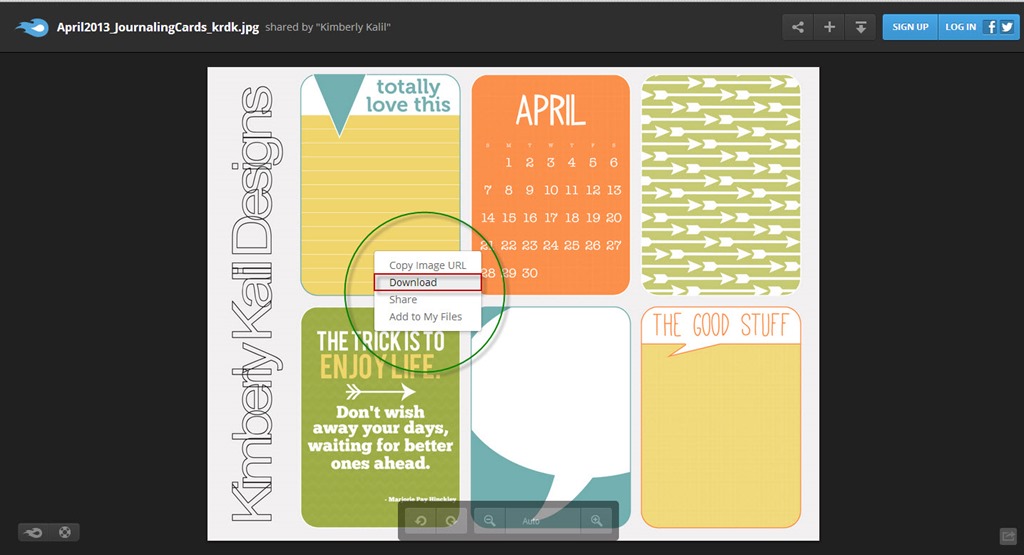Click the plus icon to add file
Screen dimensions: 1024x555
tap(829, 27)
